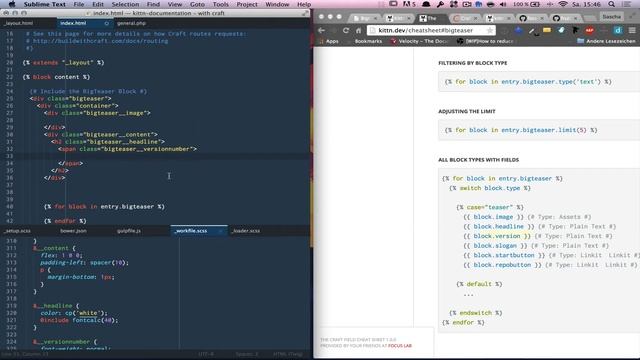Click the Adblock Plus extension icon
Screen dimensions: 640x360
click(x=589, y=30)
